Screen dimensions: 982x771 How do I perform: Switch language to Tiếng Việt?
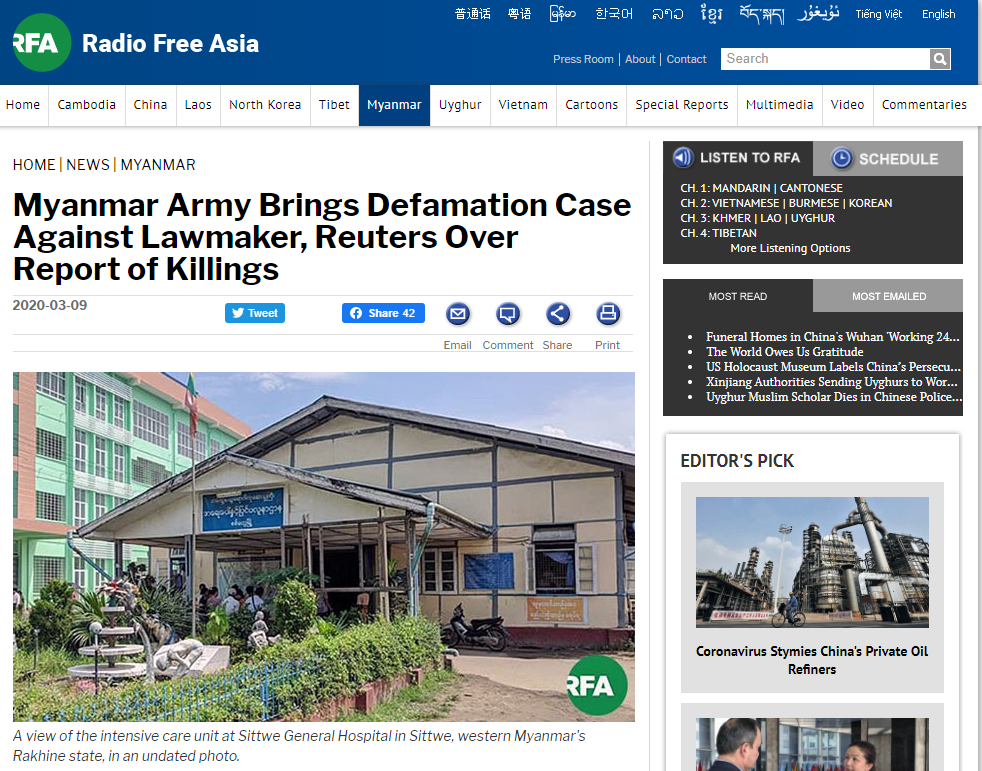878,14
